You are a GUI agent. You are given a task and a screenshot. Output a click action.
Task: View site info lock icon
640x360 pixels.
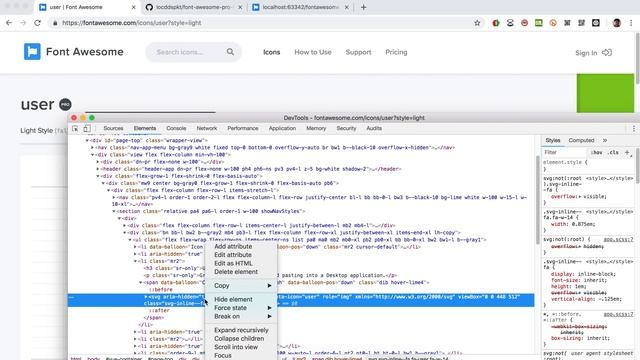(55, 23)
